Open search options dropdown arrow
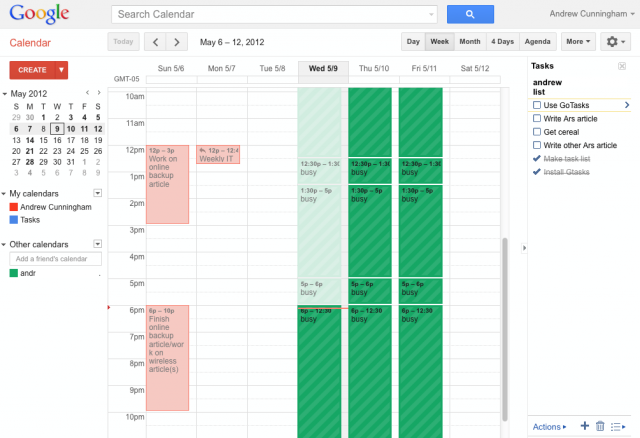 coord(431,15)
